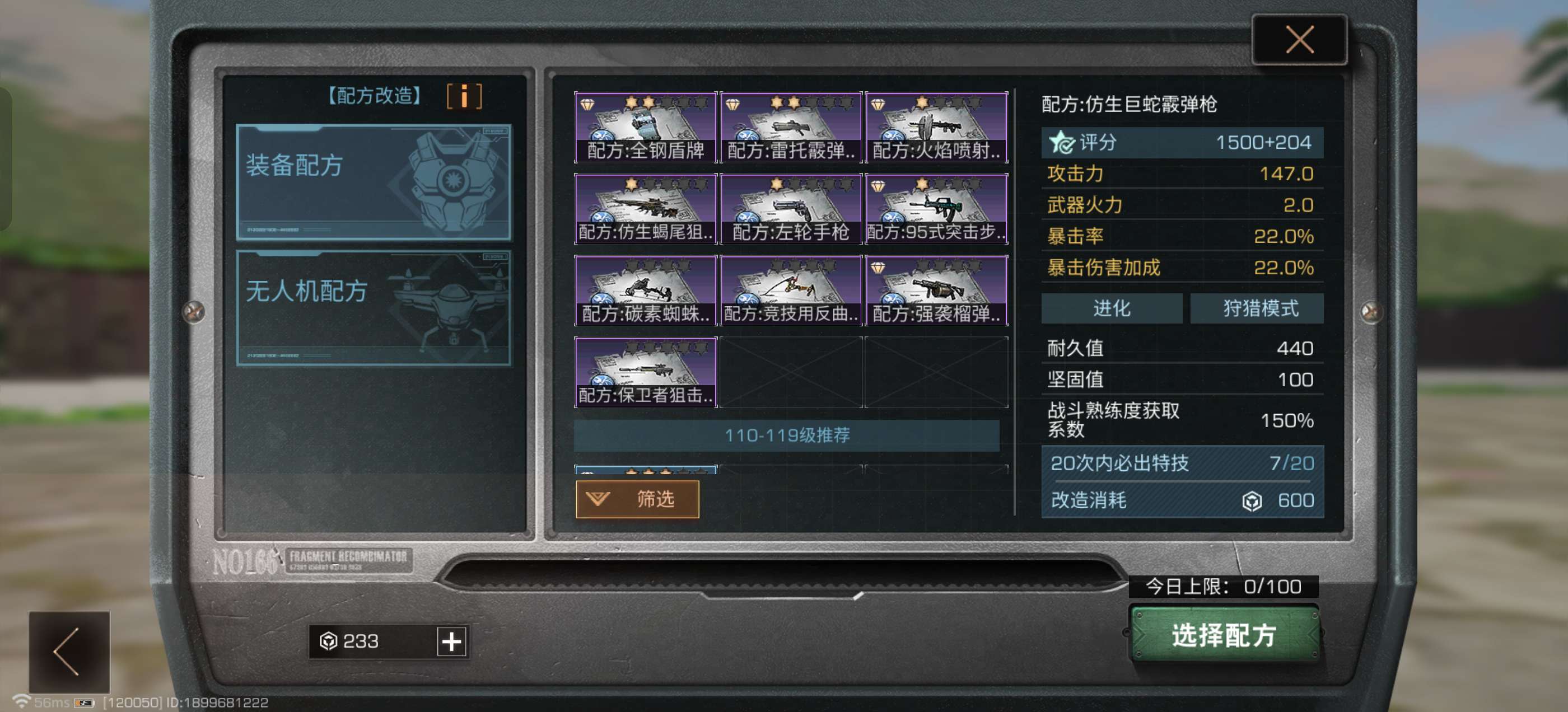1568x712 pixels.
Task: Choose the 保卫者狙击 recipe icon
Action: 645,372
